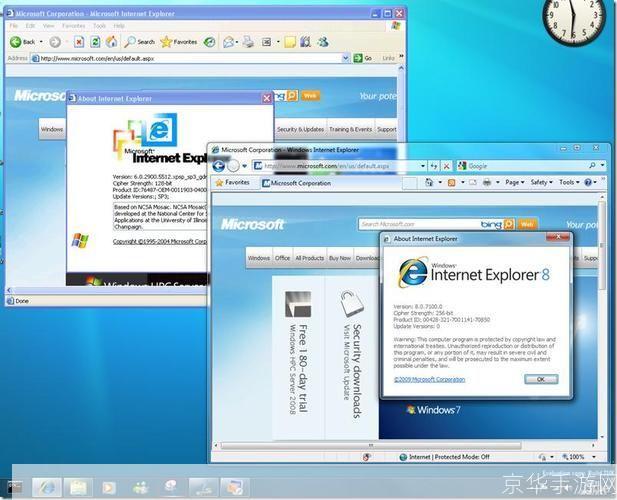Image resolution: width=617 pixels, height=500 pixels.
Task: Click All Products tab on IE8 page
Action: 309,258
